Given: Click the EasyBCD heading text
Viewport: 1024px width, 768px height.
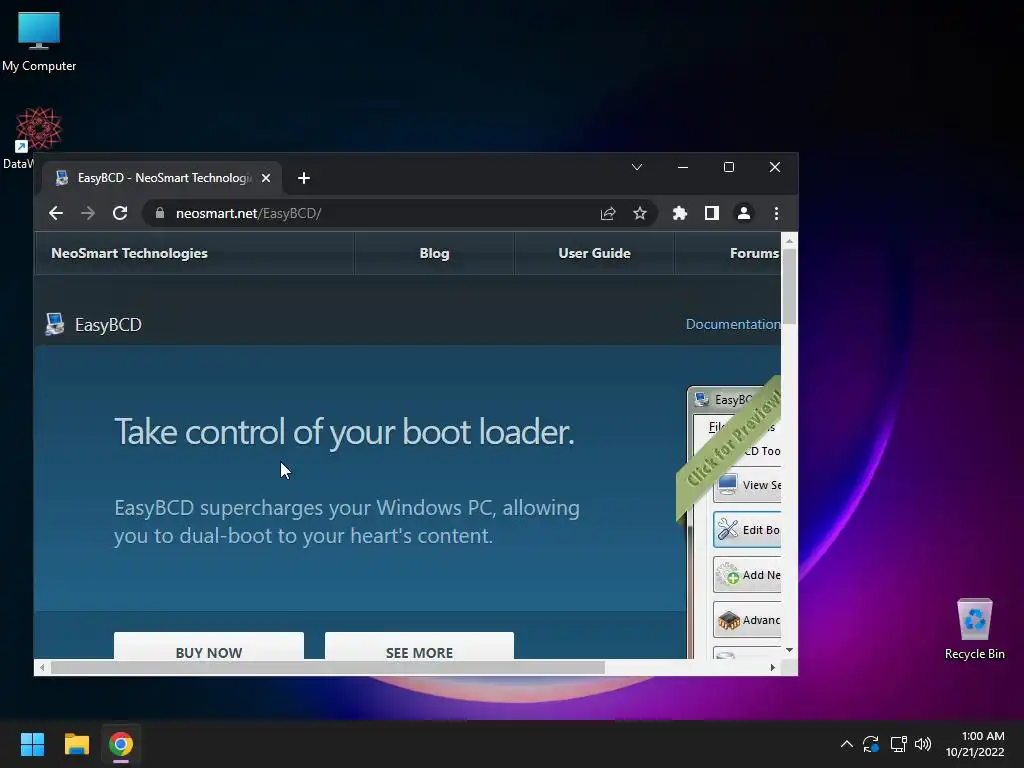Looking at the screenshot, I should 108,325.
